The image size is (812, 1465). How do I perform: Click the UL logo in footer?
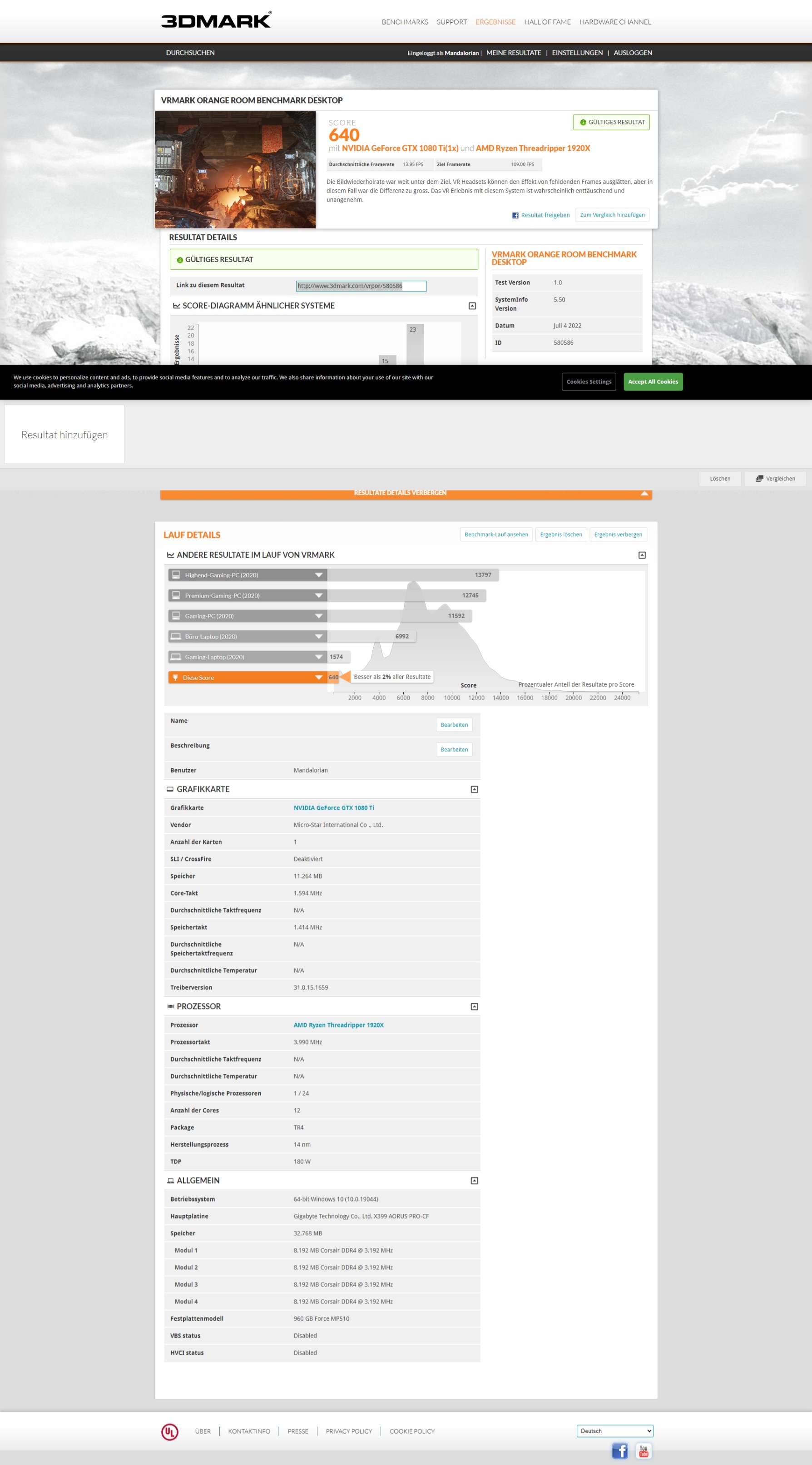169,1431
